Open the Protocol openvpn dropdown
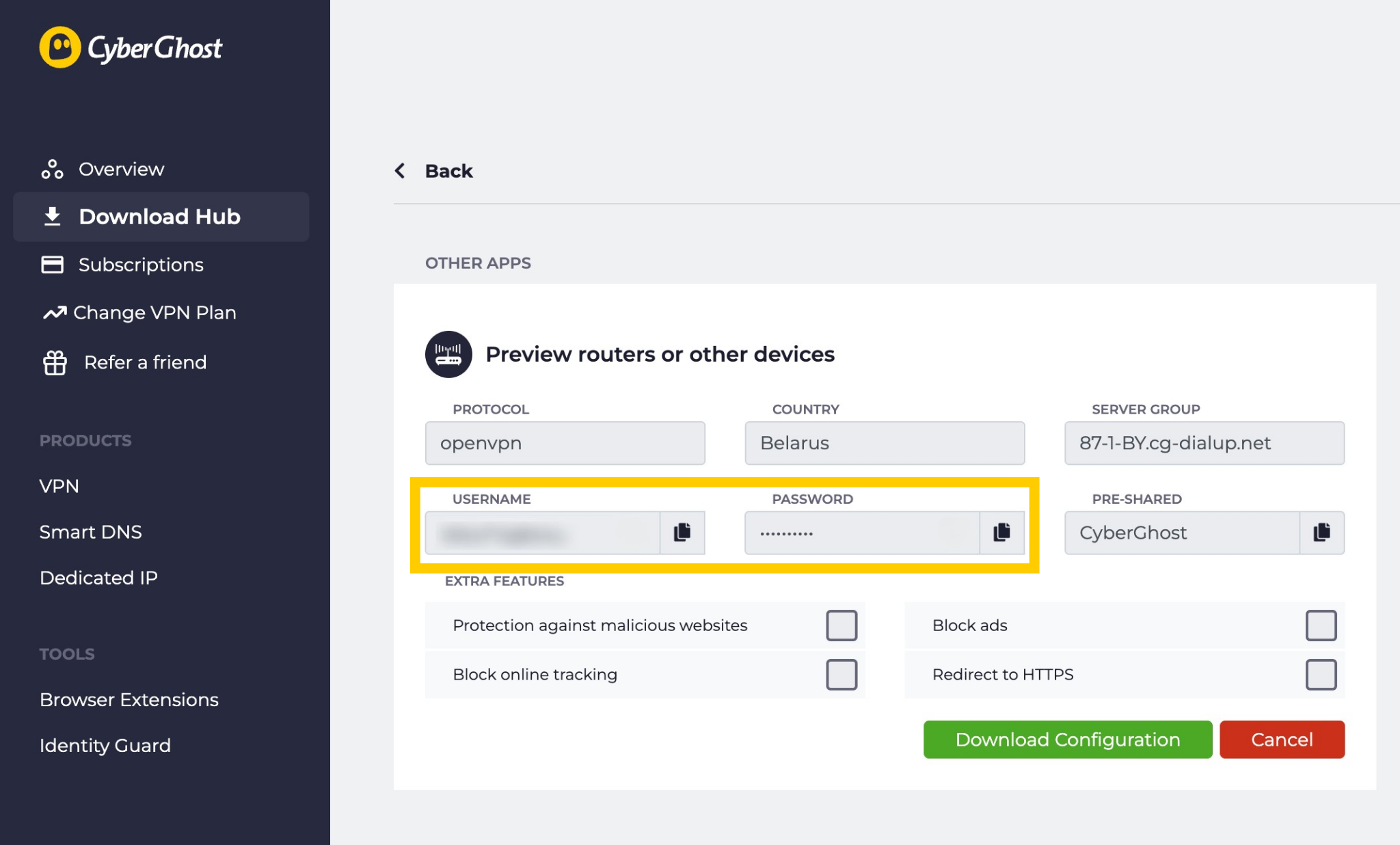The width and height of the screenshot is (1400, 845). [x=565, y=443]
